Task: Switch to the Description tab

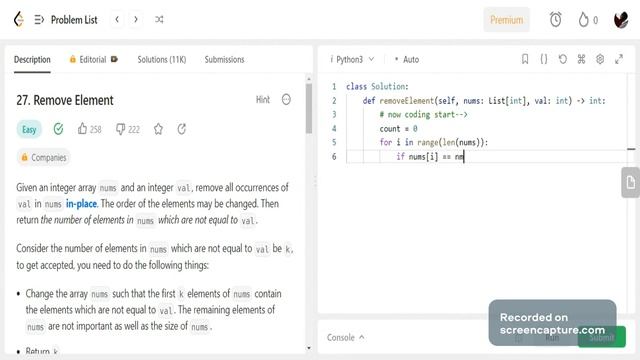Action: click(x=32, y=60)
